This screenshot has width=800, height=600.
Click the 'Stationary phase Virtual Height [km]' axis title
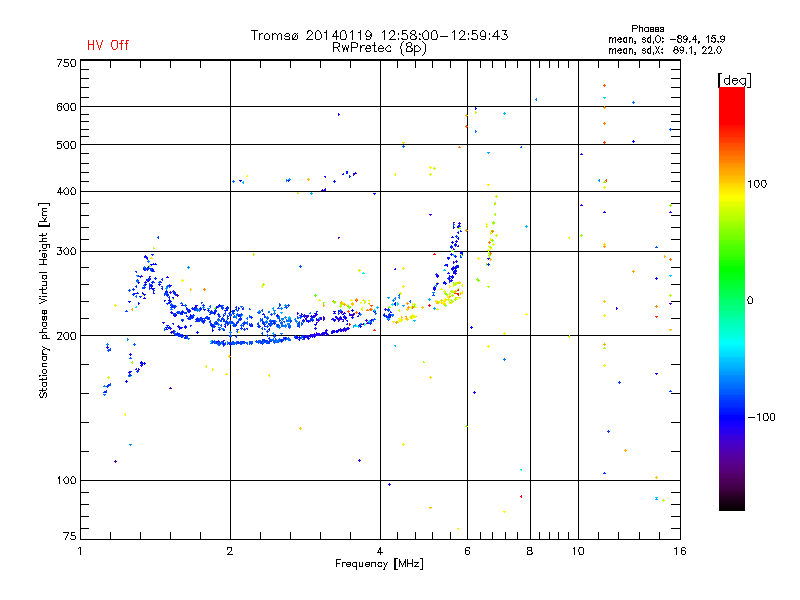43,300
